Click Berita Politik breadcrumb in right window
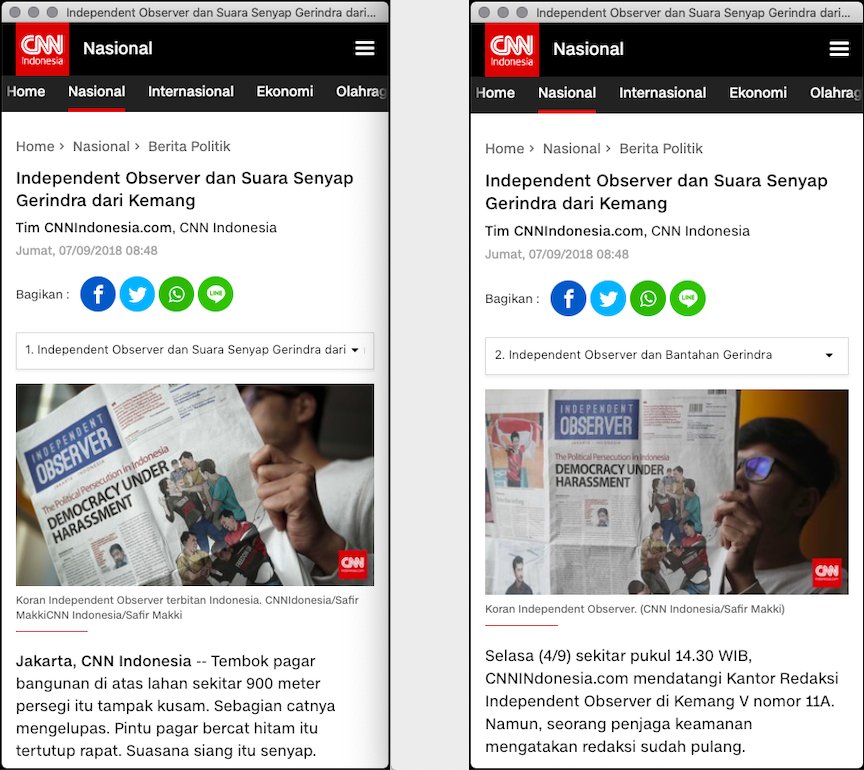864x770 pixels. click(661, 149)
